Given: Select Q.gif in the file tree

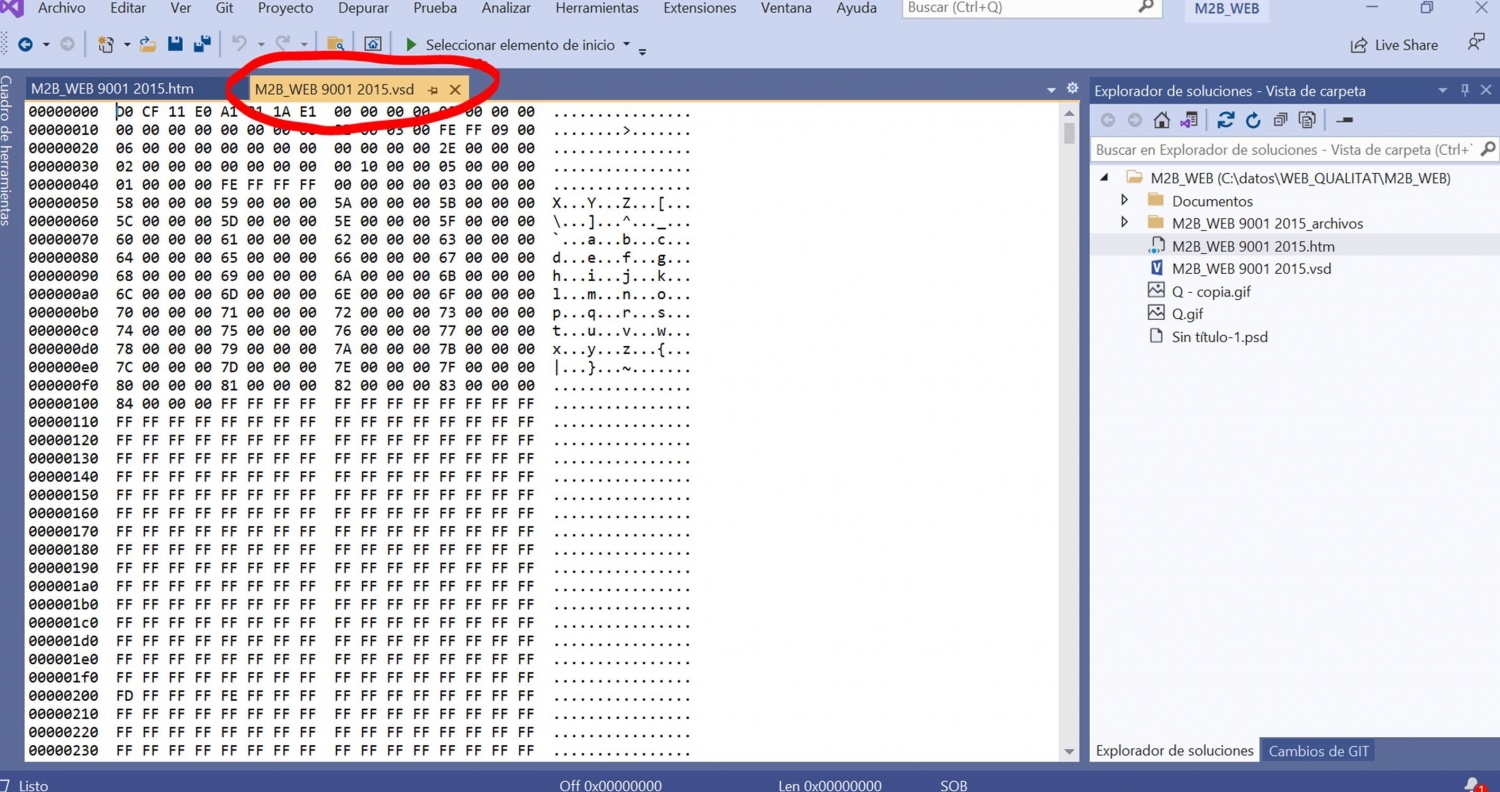Looking at the screenshot, I should 1187,314.
